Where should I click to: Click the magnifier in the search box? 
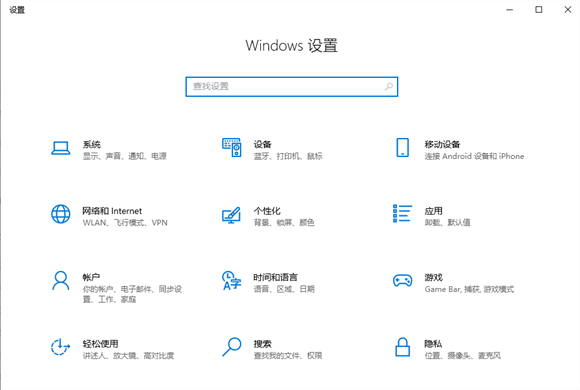coord(388,87)
